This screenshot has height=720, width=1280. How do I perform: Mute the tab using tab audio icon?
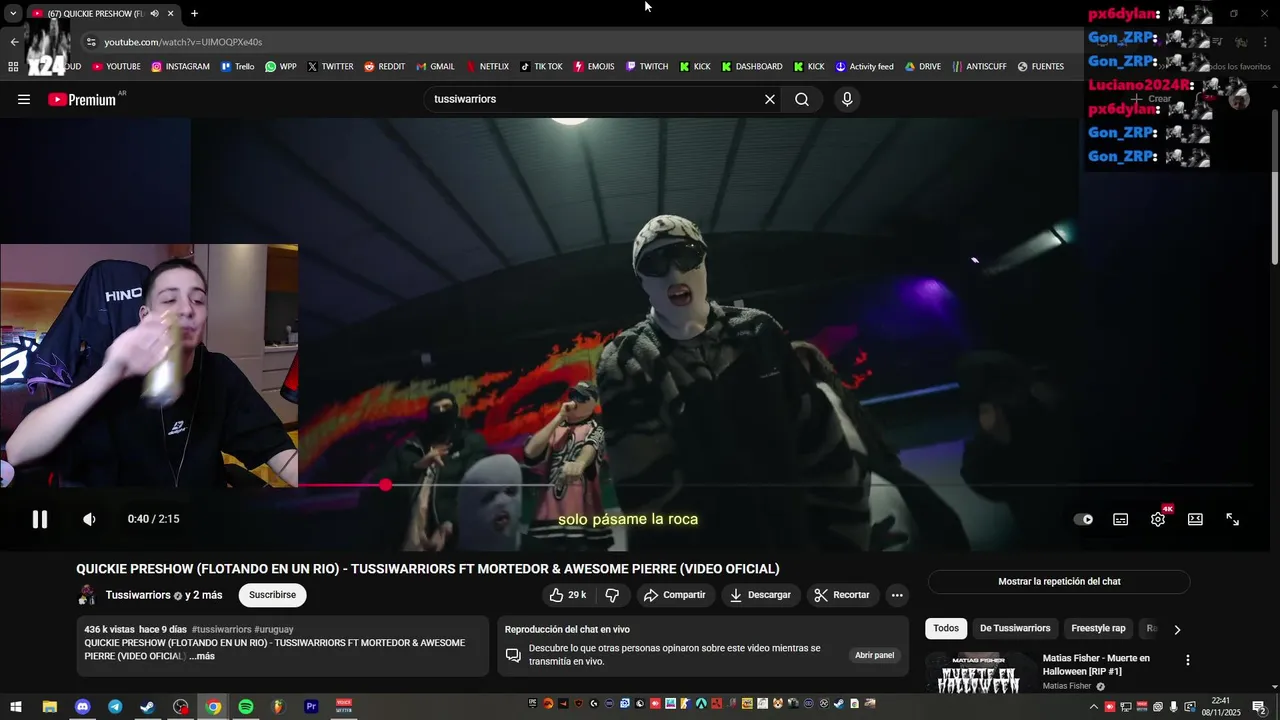[154, 14]
